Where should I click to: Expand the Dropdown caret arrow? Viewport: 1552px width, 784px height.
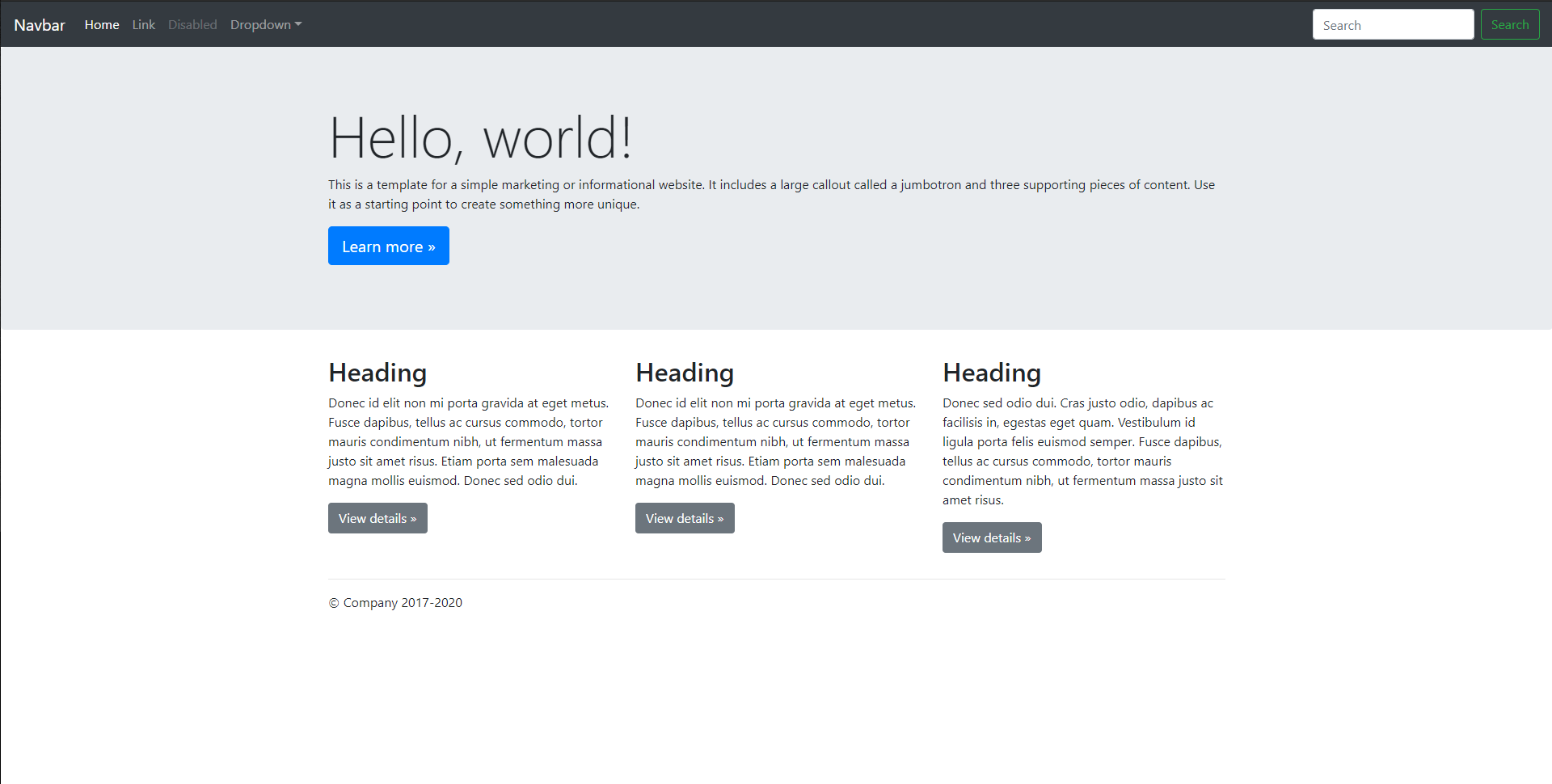point(297,24)
